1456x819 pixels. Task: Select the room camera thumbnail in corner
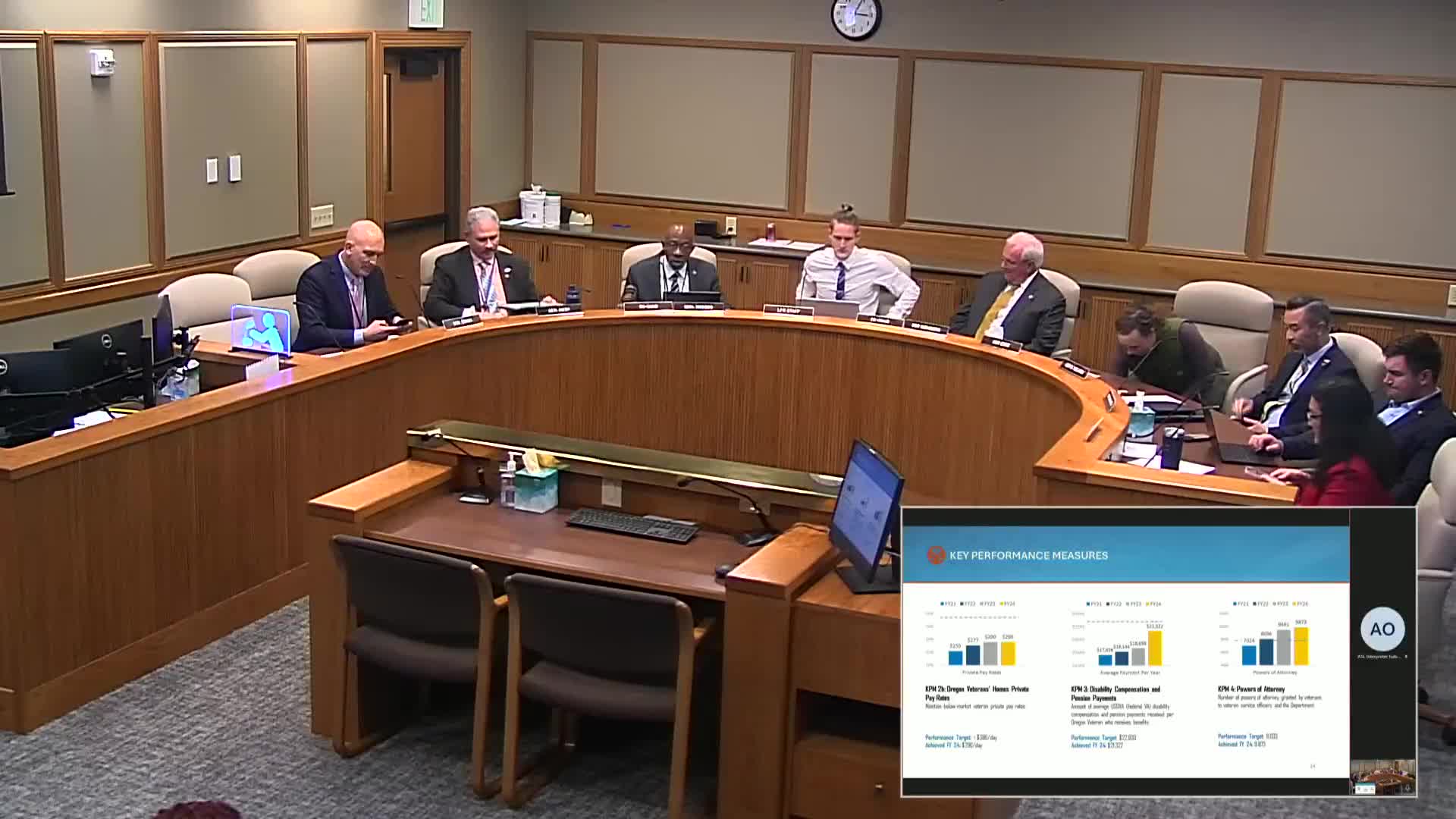(1382, 777)
